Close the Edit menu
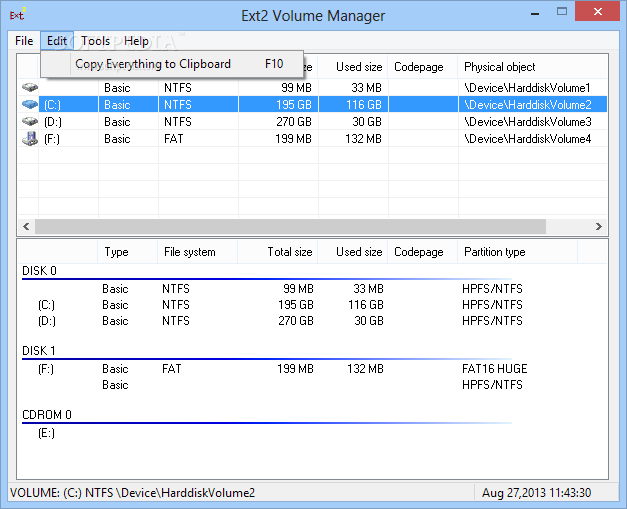The width and height of the screenshot is (627, 509). point(57,41)
